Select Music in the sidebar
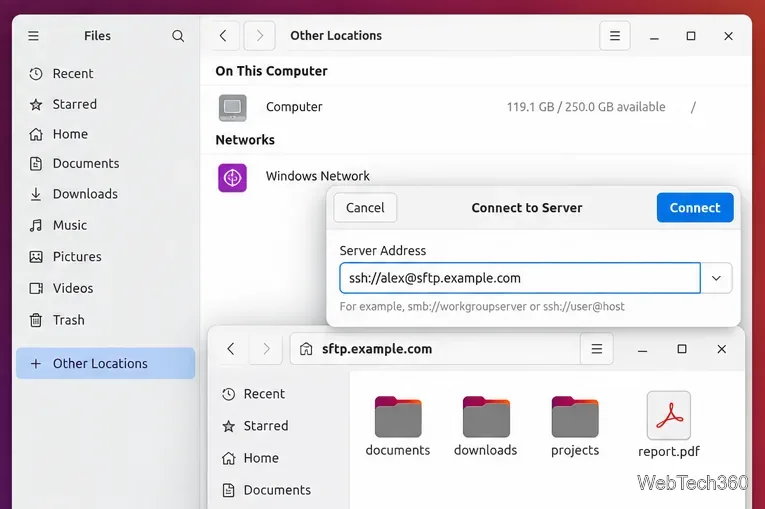The image size is (765, 509). click(105, 225)
